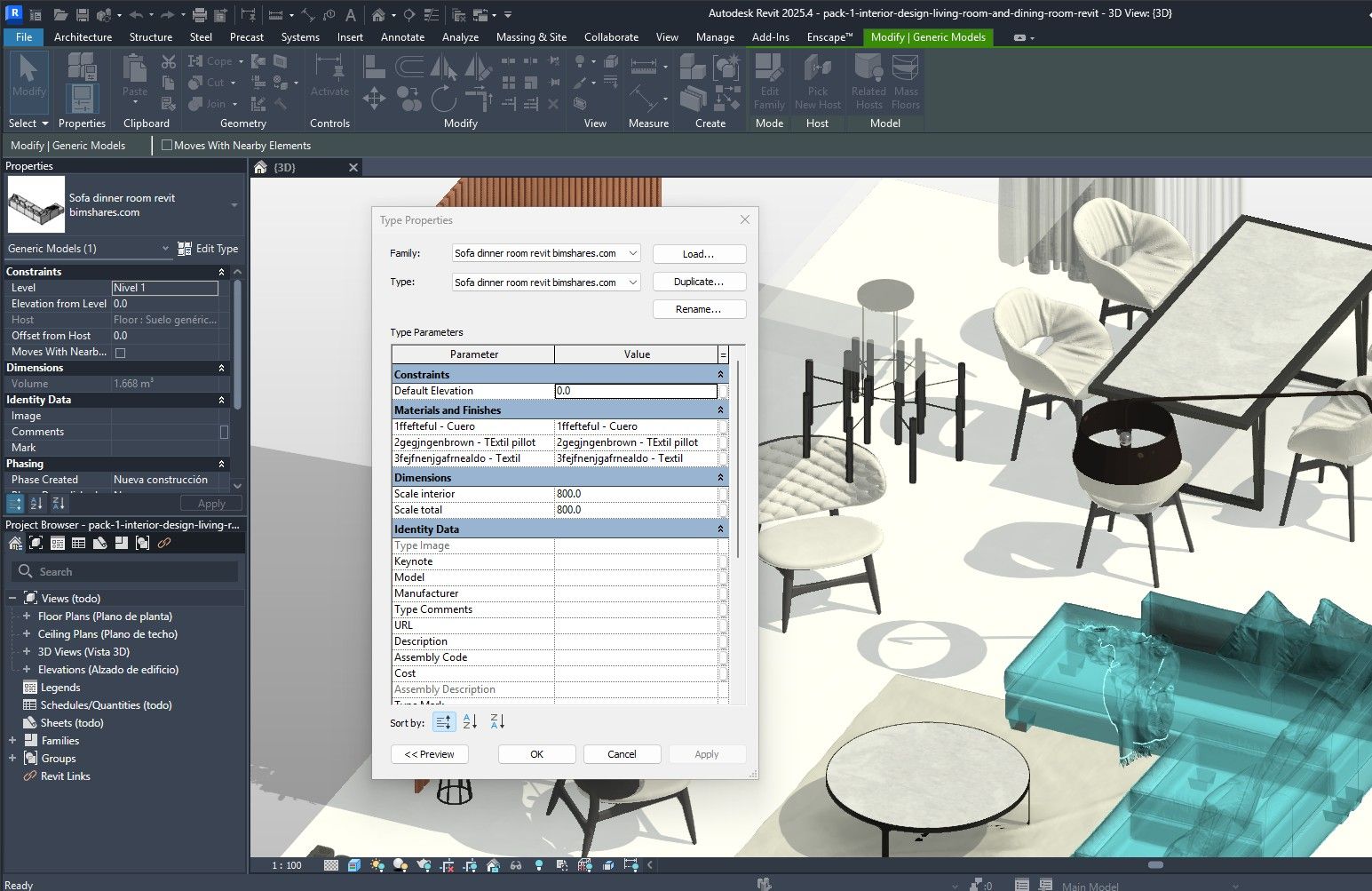The width and height of the screenshot is (1372, 891).
Task: Click the Visual Style icon in view control bar
Action: pyautogui.click(x=354, y=865)
